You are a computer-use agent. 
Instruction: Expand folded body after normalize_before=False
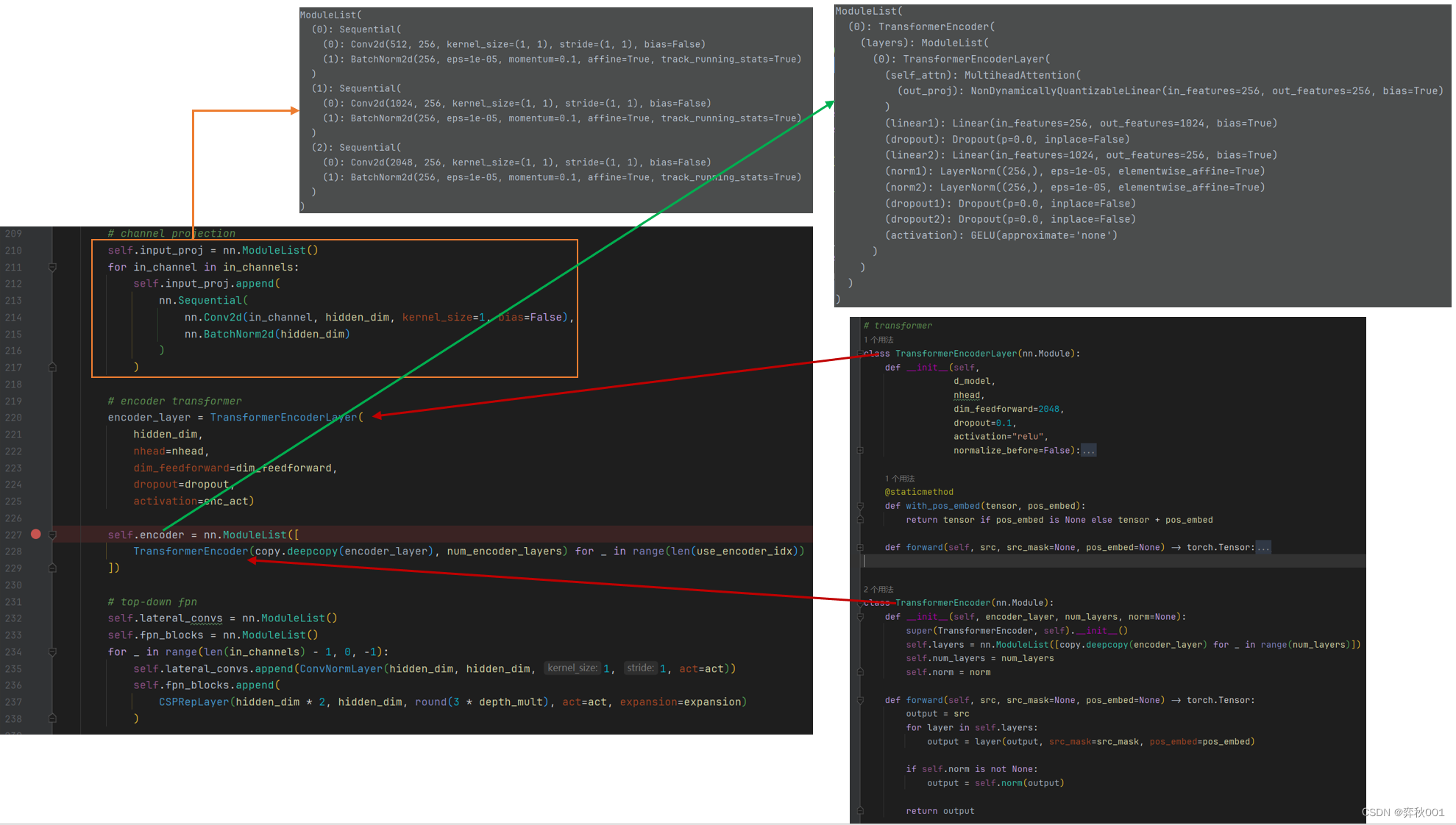click(x=1089, y=450)
